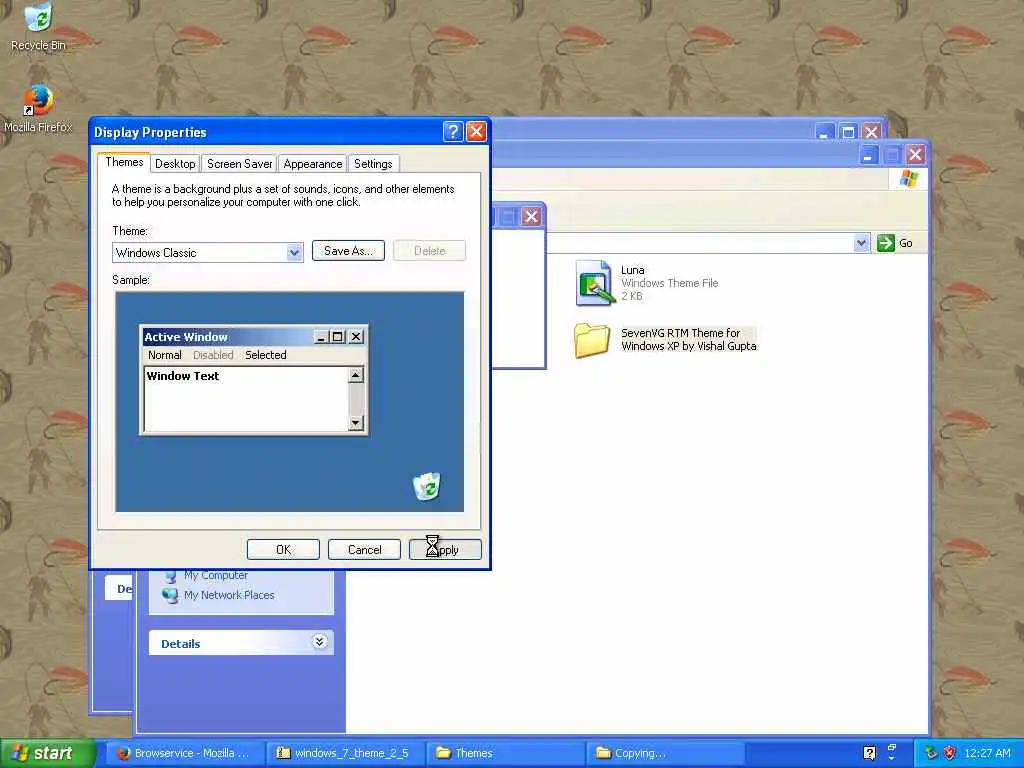Open the Recycle Bin desktop icon
The image size is (1024, 768).
pos(38,27)
